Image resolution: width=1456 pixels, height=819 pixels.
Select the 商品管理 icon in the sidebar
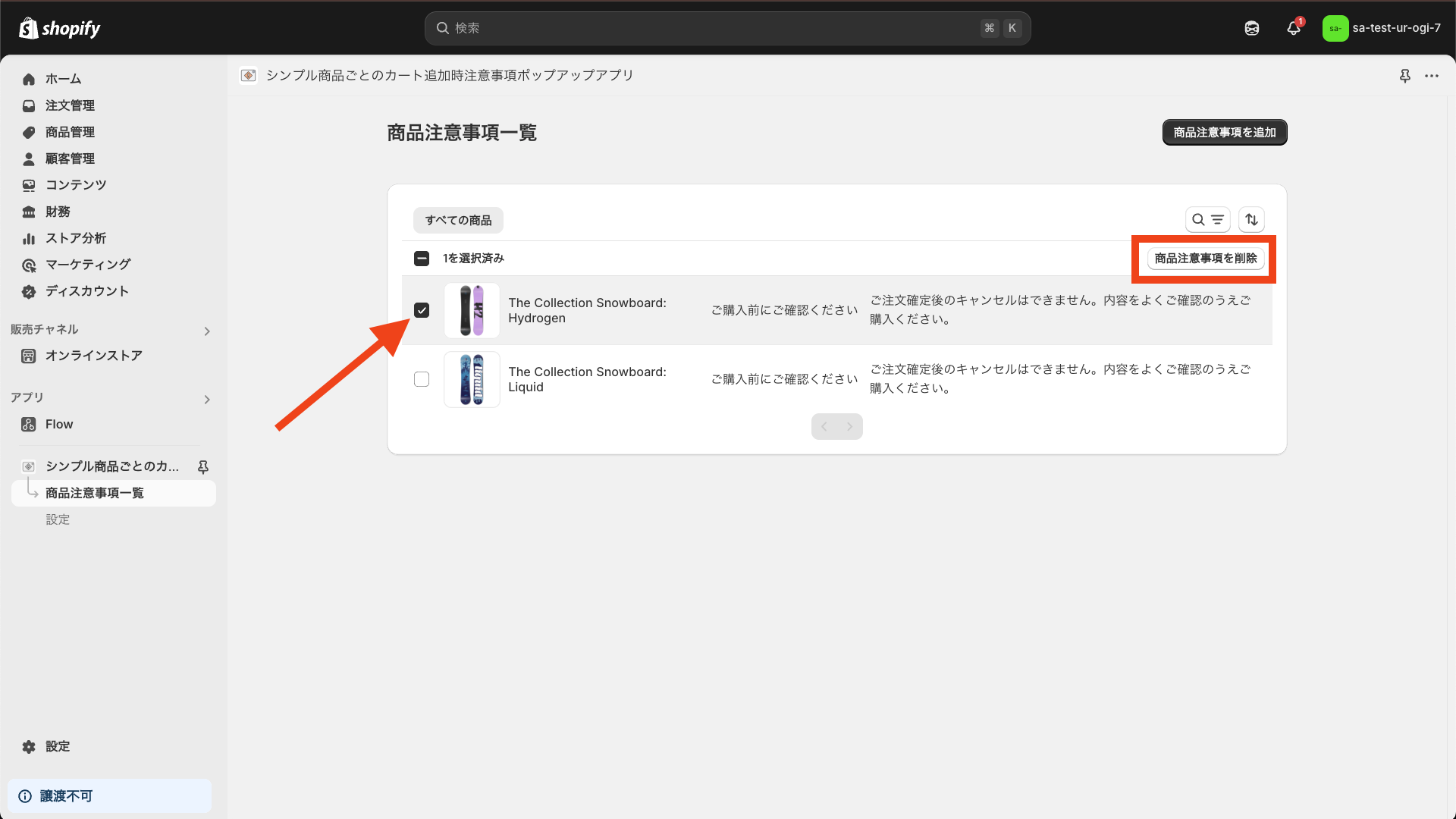(x=28, y=132)
